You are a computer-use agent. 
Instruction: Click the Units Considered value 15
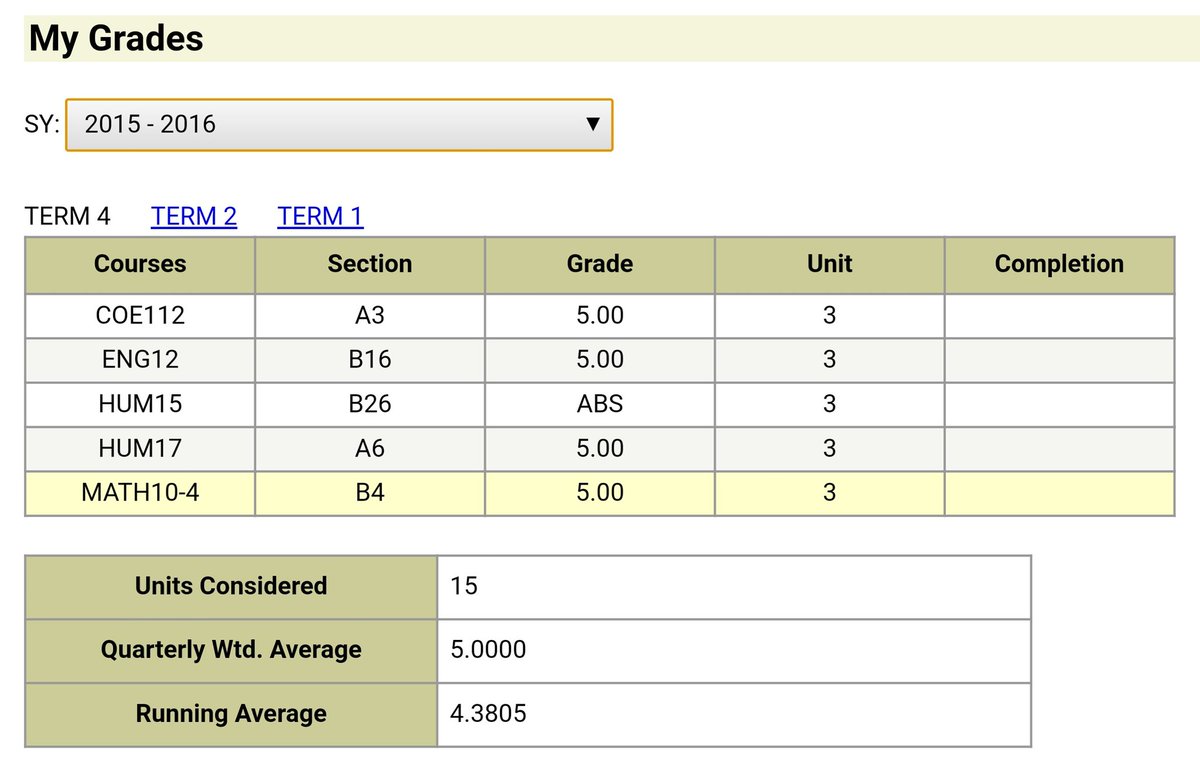click(x=734, y=586)
